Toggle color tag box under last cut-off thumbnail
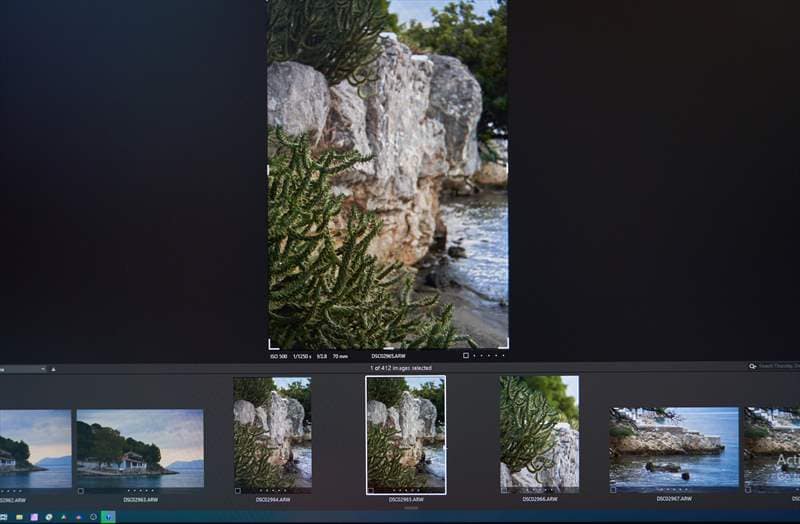This screenshot has width=800, height=524. coord(747,490)
